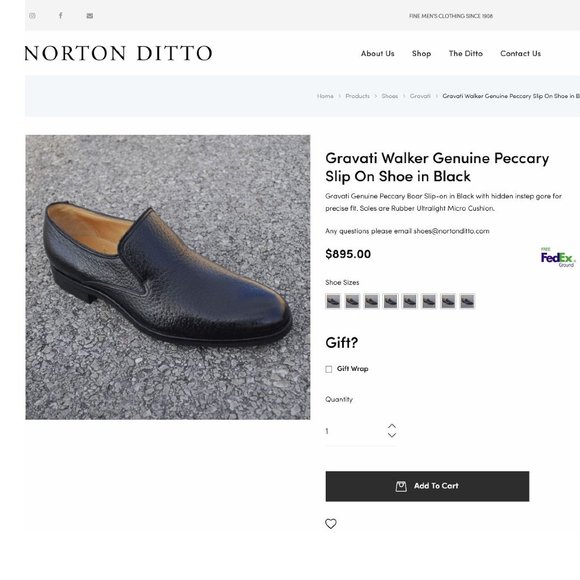Choose the fourth shoe size thumbnail
This screenshot has width=580, height=580.
tap(391, 301)
